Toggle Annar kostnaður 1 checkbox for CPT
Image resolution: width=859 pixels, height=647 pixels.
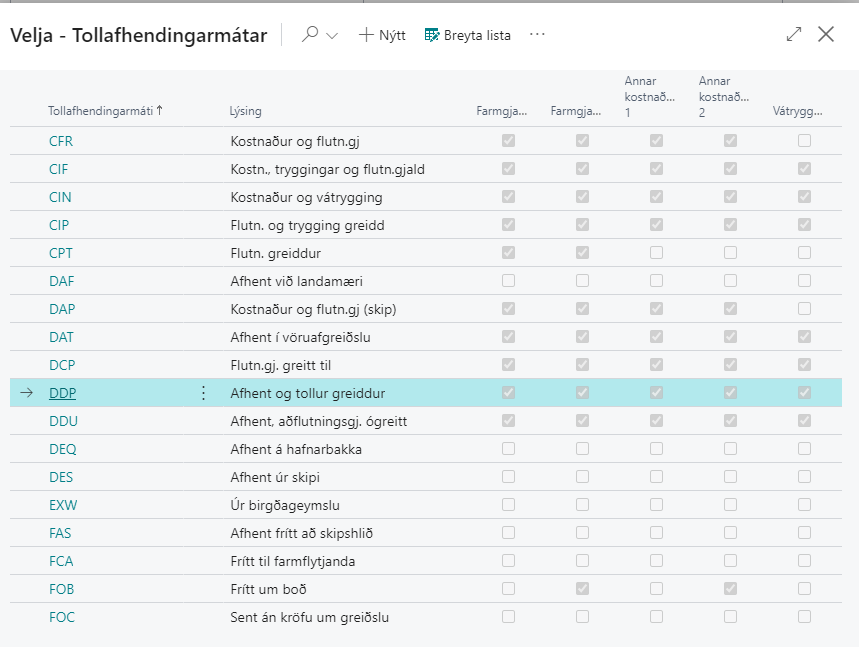pyautogui.click(x=656, y=253)
